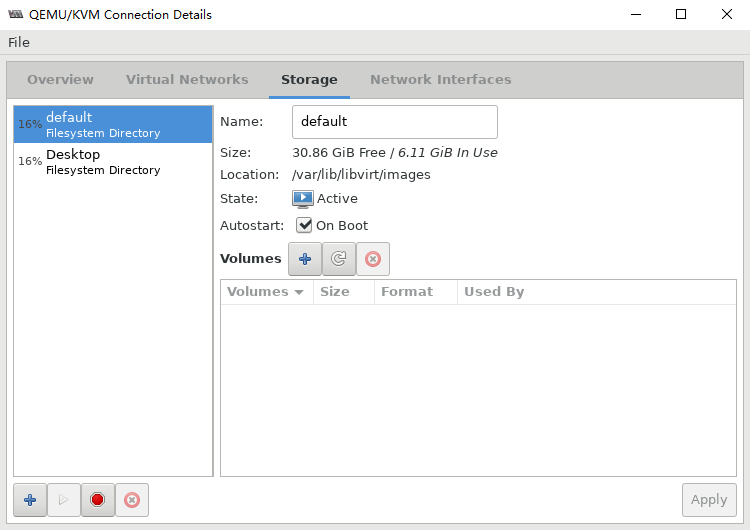This screenshot has height=530, width=750.
Task: Open the Network Interfaces tab
Action: [440, 80]
